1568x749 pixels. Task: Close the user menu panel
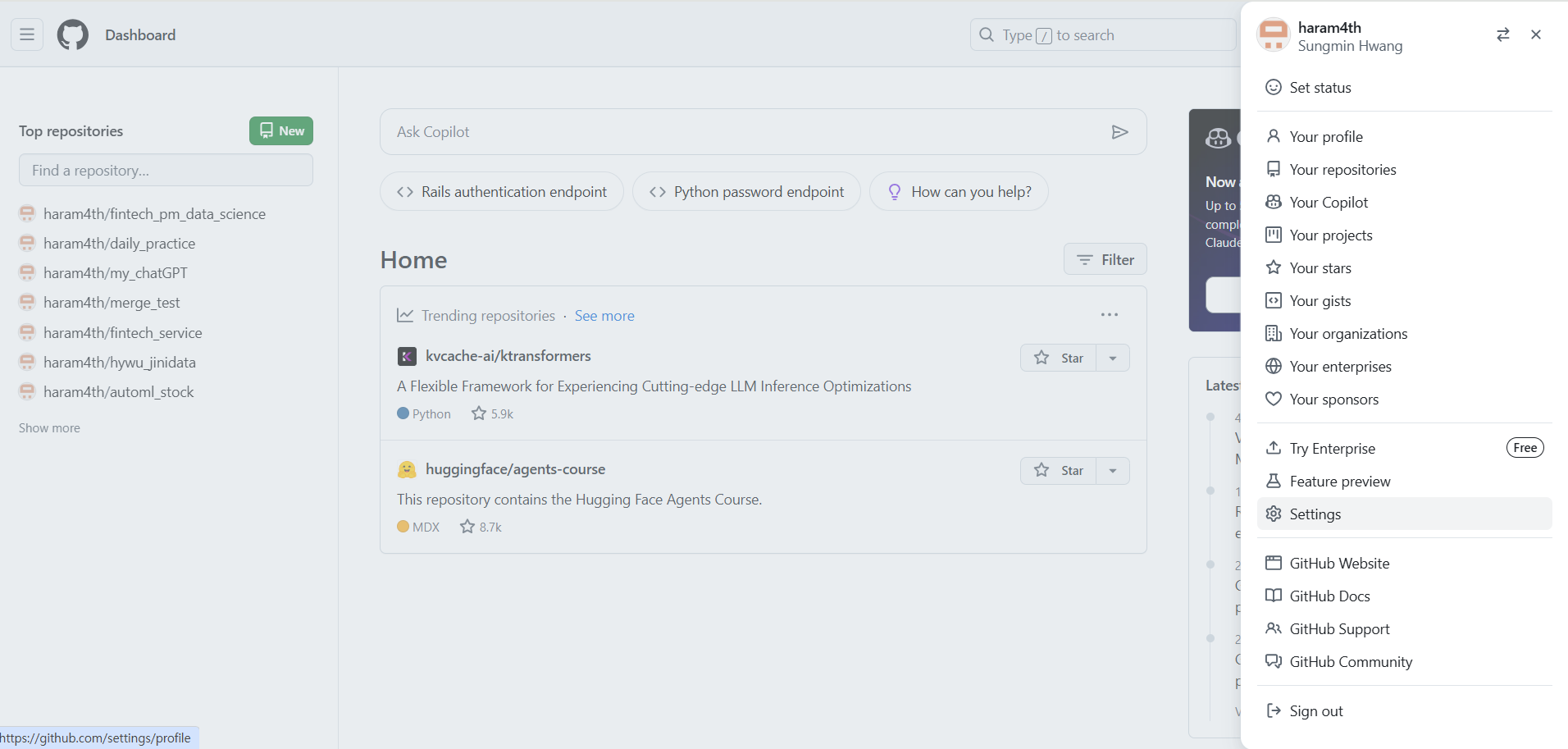[x=1536, y=34]
